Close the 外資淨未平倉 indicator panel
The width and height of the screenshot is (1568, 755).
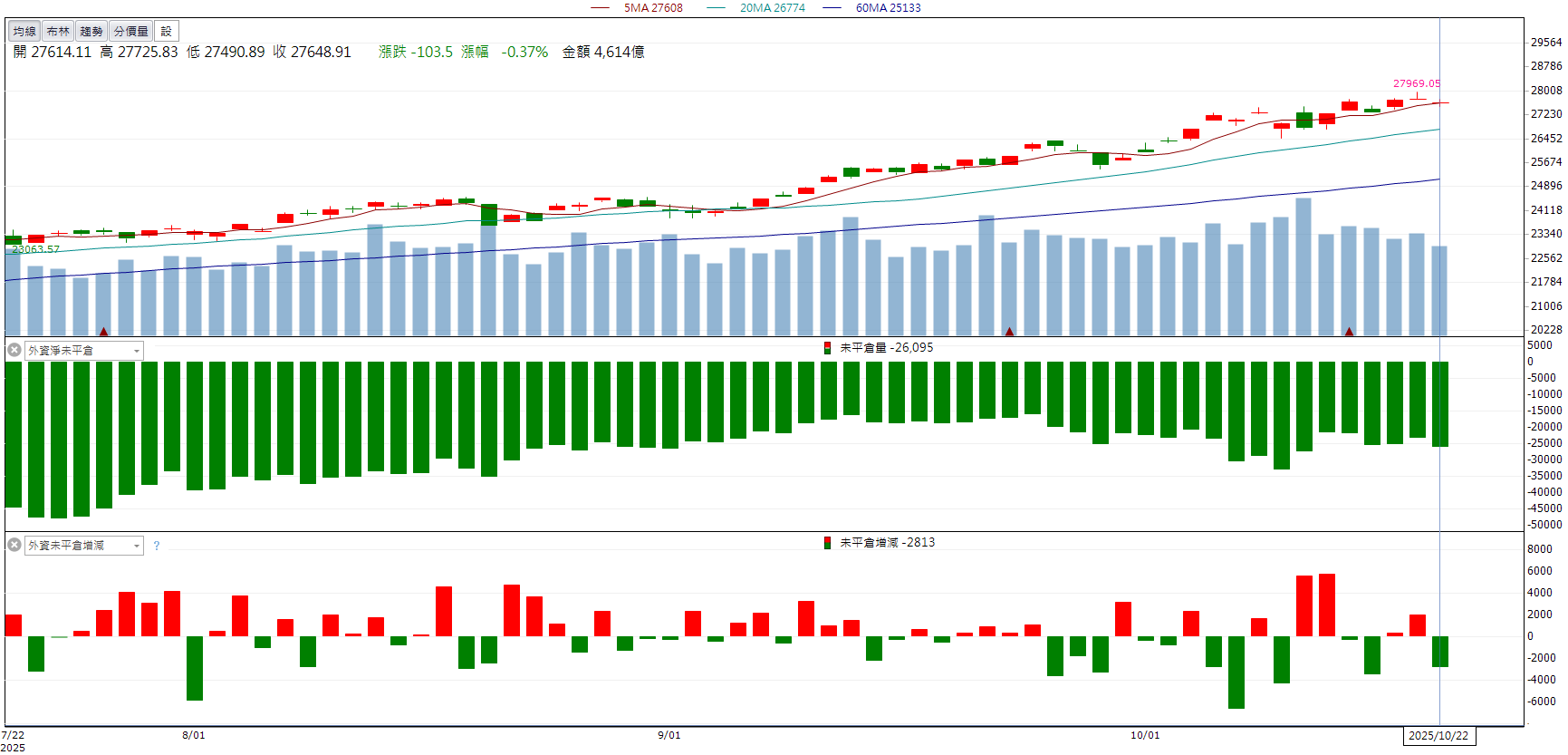pos(14,350)
